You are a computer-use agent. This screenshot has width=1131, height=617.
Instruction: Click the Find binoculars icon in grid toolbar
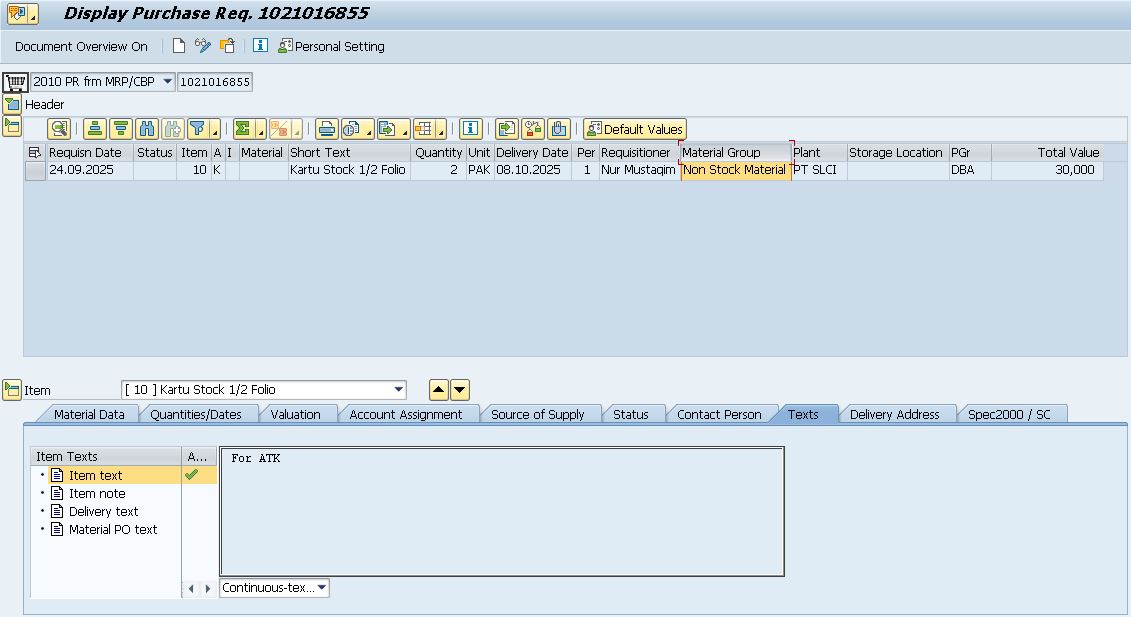pos(147,129)
